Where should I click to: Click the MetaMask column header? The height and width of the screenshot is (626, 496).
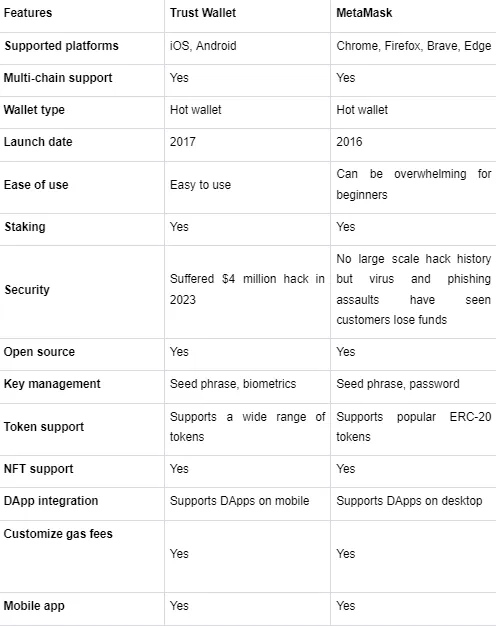tap(364, 13)
